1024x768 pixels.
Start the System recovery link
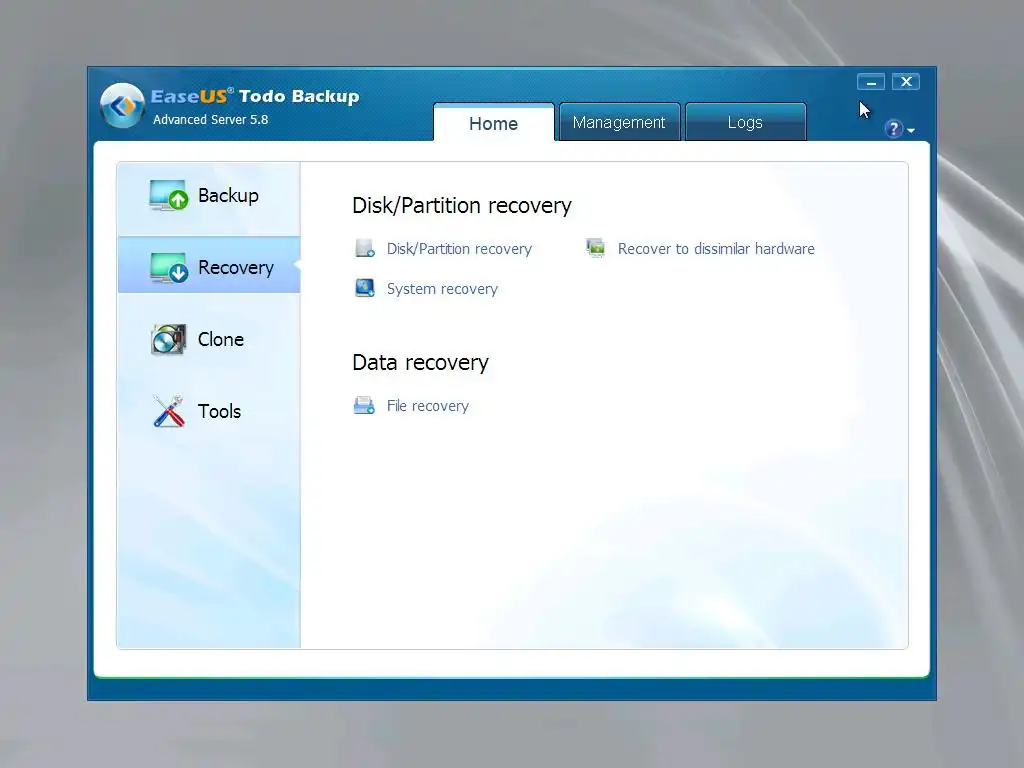point(442,289)
